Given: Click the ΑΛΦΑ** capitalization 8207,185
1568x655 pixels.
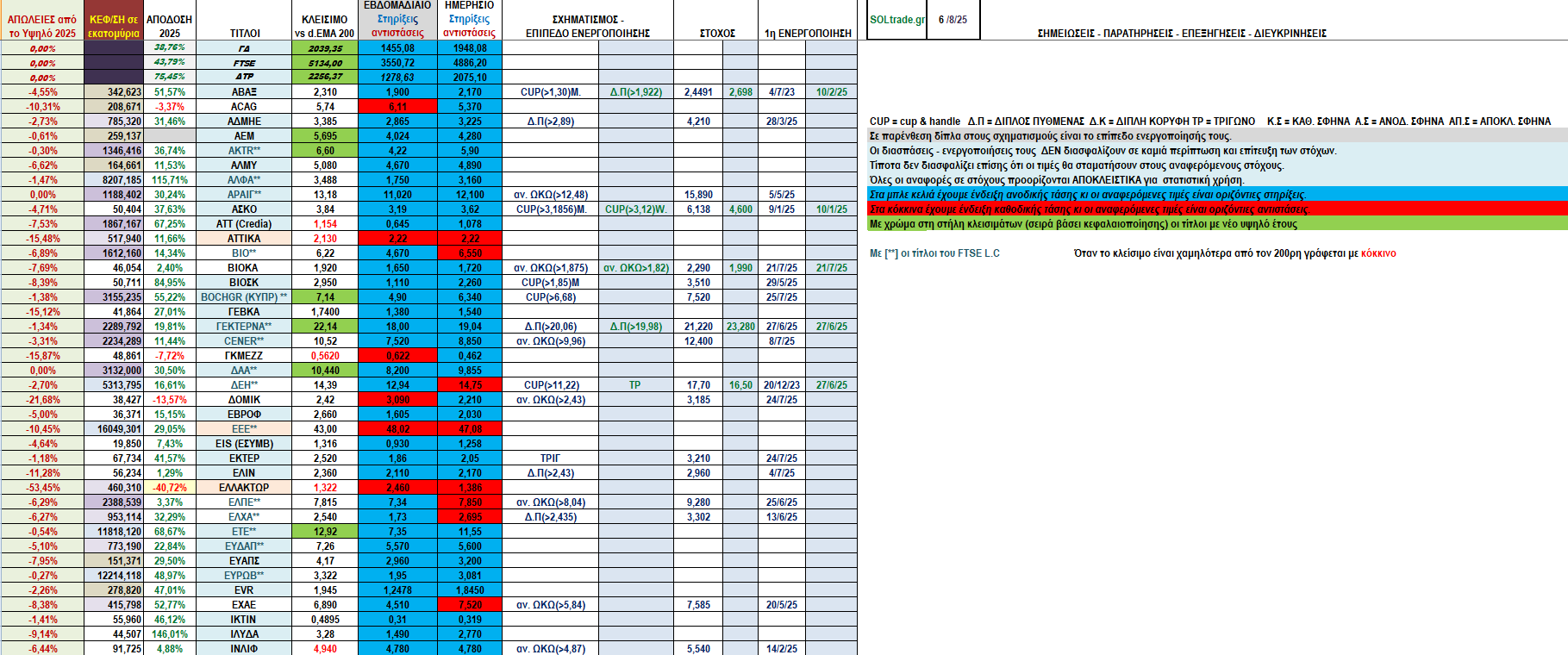Looking at the screenshot, I should tap(114, 180).
